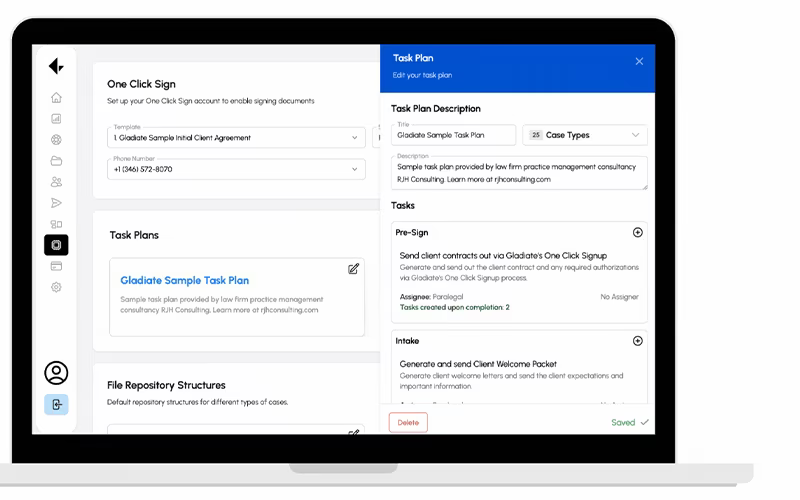Screen dimensions: 800x500
Task: Click the task plan Description text area
Action: (x=519, y=173)
